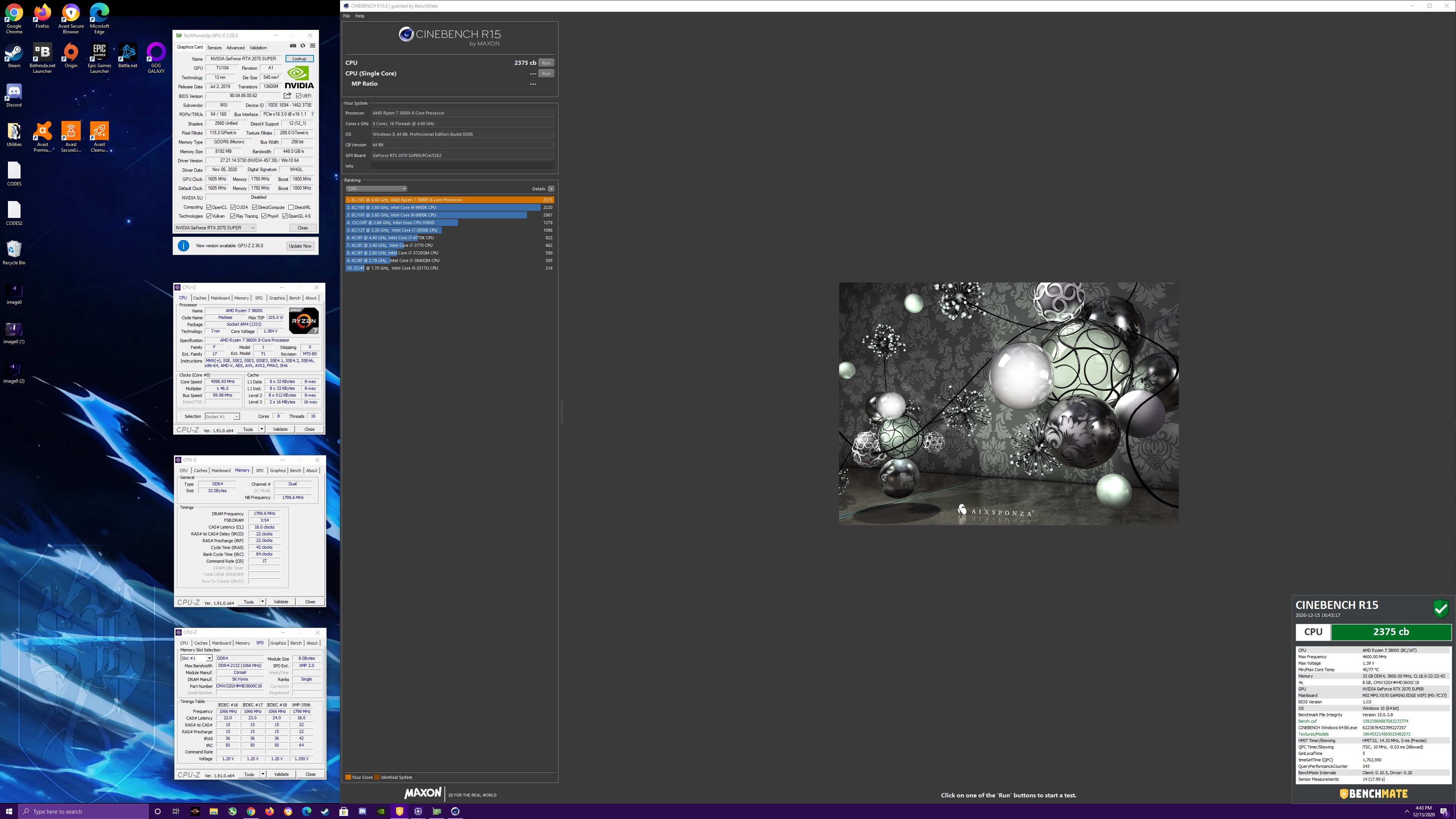
Task: Click the orange Your Score legend swatch
Action: click(x=348, y=777)
